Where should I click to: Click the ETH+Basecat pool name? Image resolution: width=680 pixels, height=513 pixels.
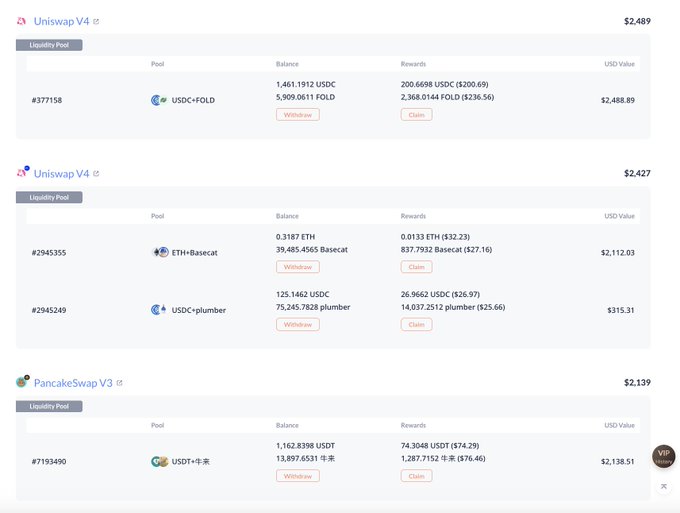click(194, 252)
